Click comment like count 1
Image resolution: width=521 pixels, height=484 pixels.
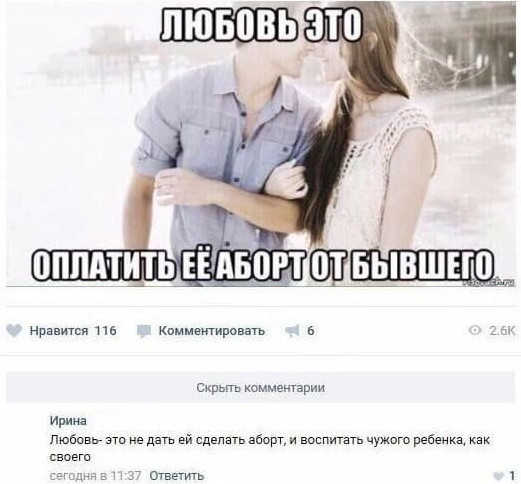(x=512, y=475)
